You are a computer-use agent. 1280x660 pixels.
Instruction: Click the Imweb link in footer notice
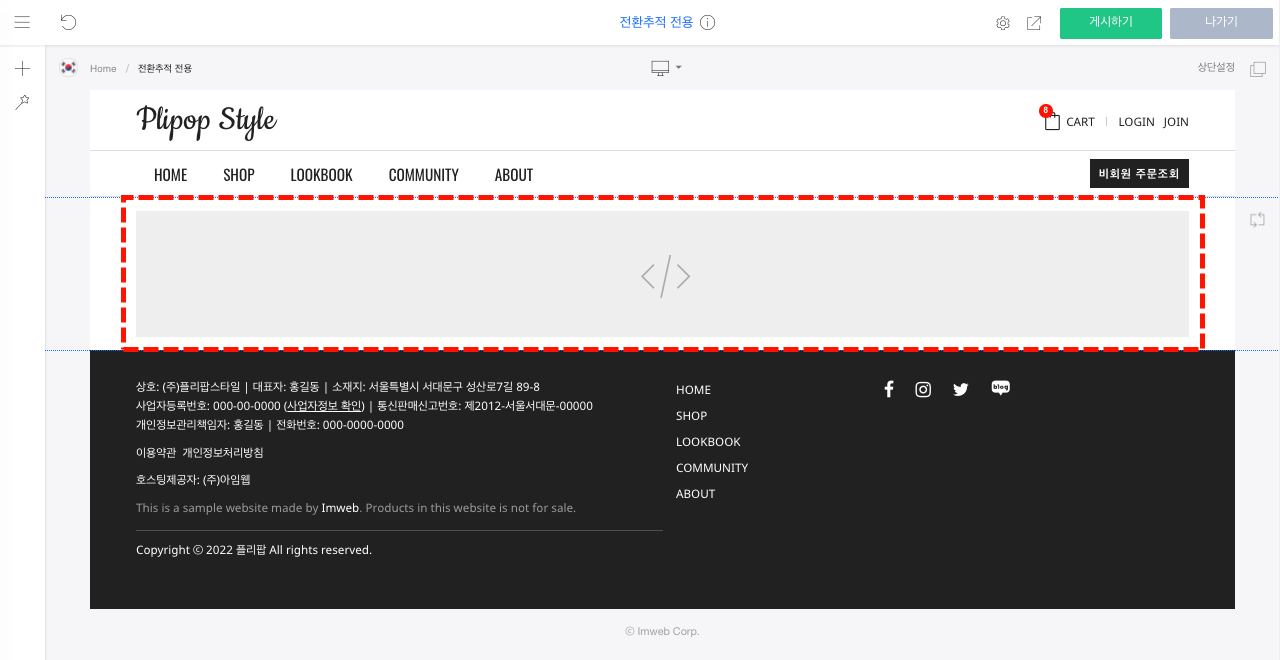pos(340,508)
